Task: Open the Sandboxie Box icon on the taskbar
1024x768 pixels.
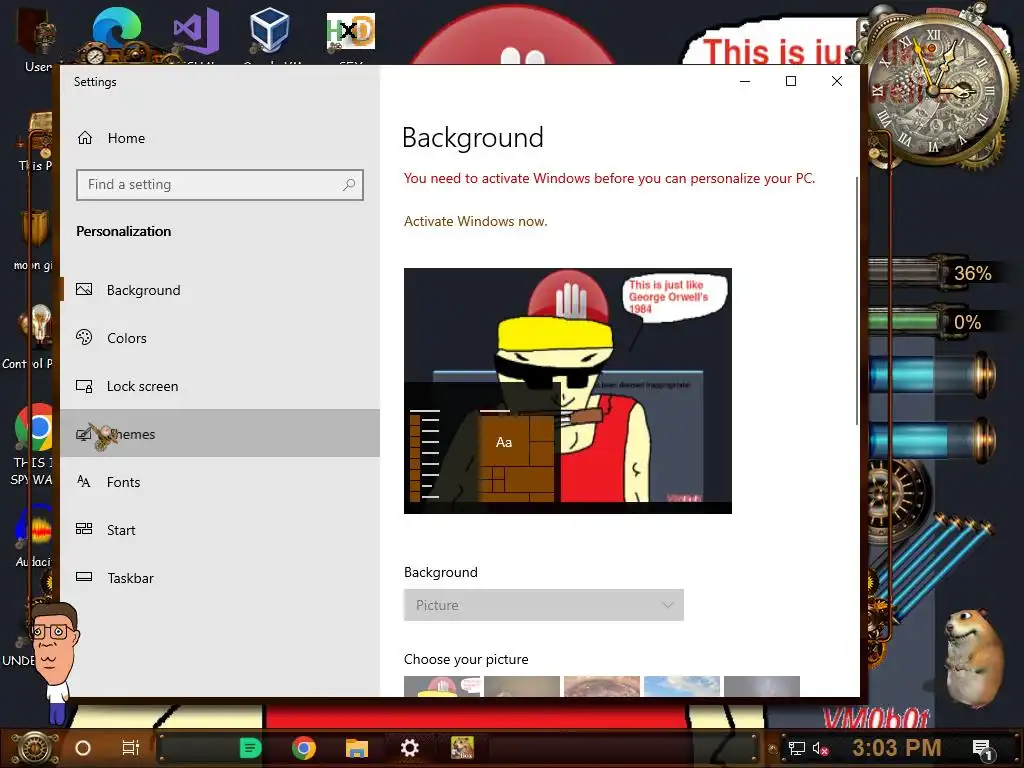Action: [x=462, y=748]
